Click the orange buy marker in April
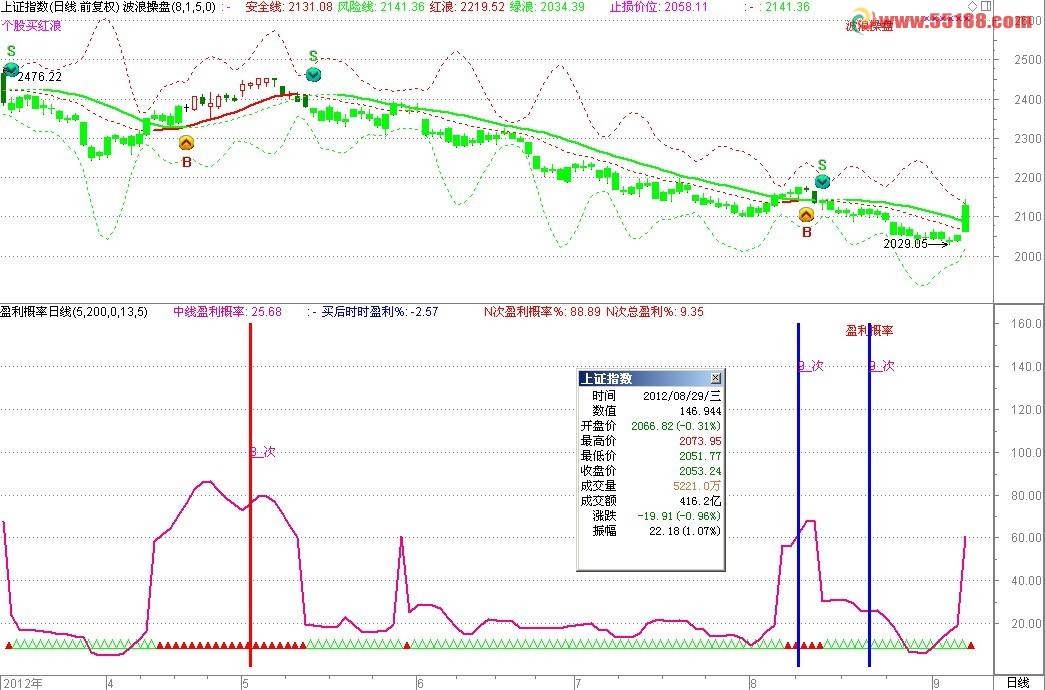Screen dimensions: 1045x690 (x=187, y=143)
